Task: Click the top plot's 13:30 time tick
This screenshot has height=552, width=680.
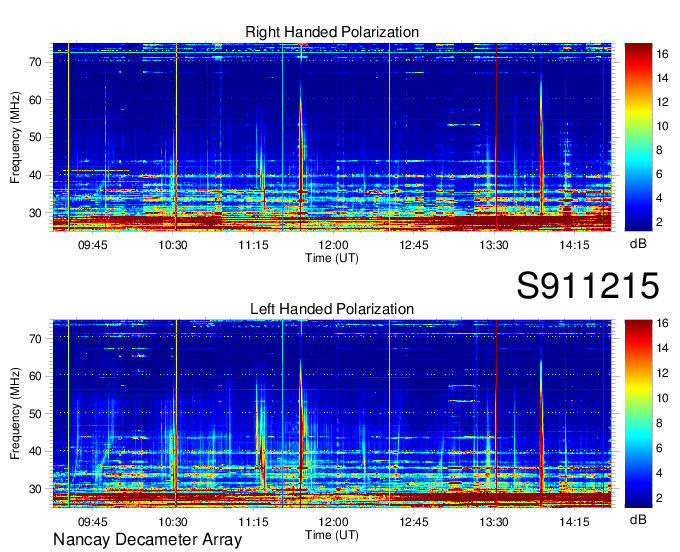Action: (494, 245)
